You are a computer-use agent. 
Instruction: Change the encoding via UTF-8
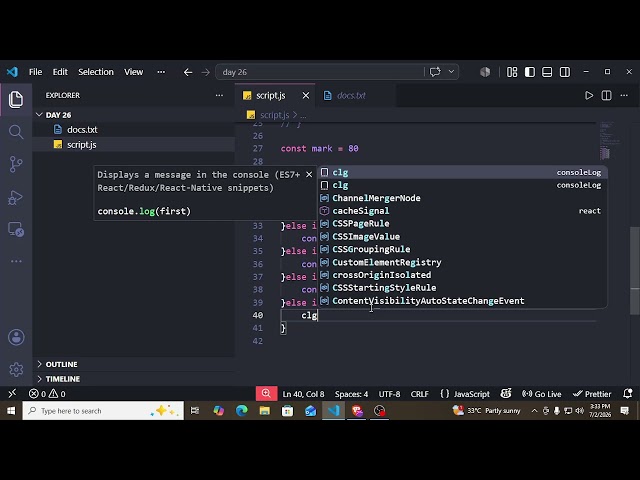[389, 394]
